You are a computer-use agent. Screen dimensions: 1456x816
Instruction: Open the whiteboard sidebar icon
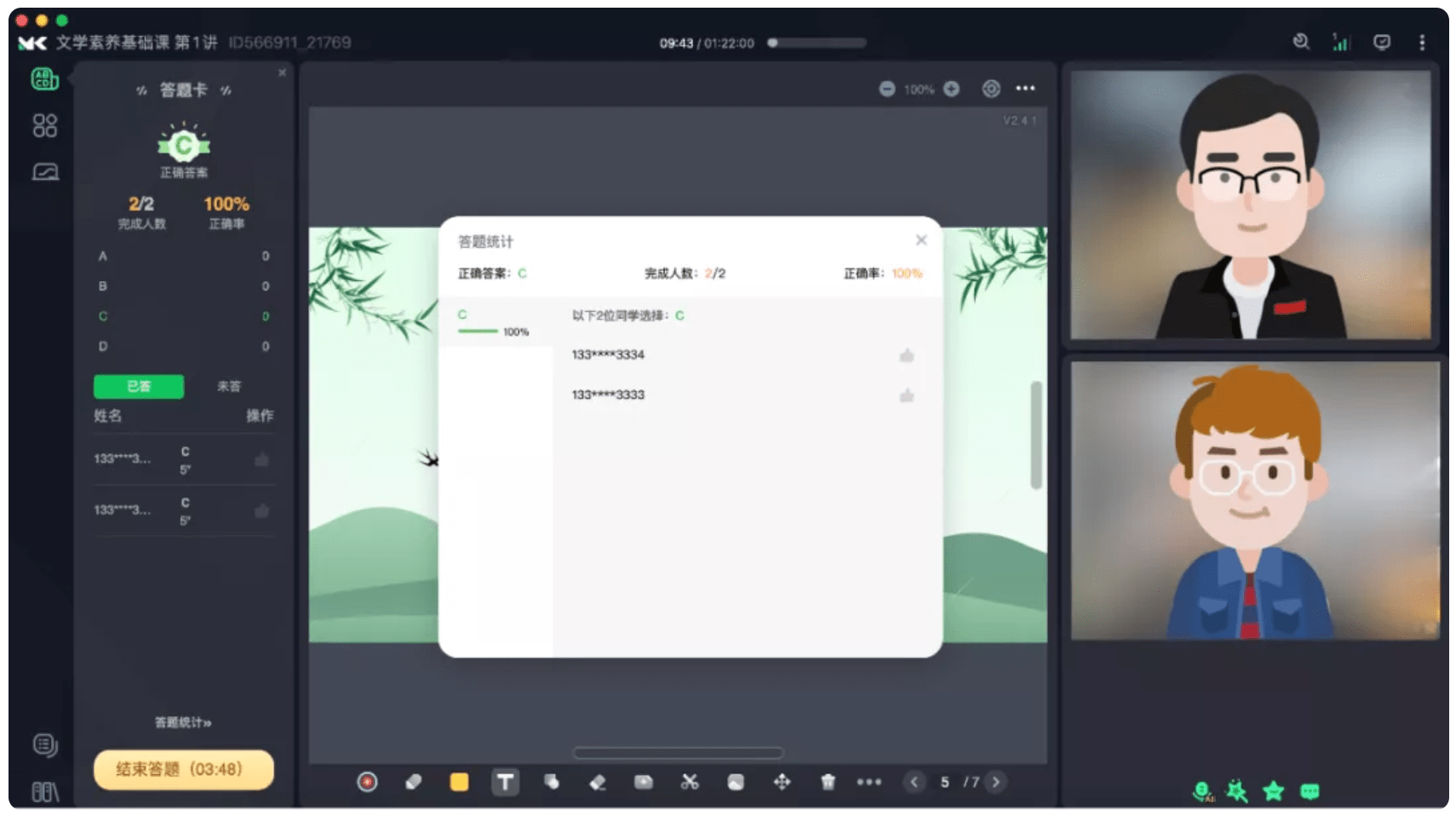coord(45,172)
